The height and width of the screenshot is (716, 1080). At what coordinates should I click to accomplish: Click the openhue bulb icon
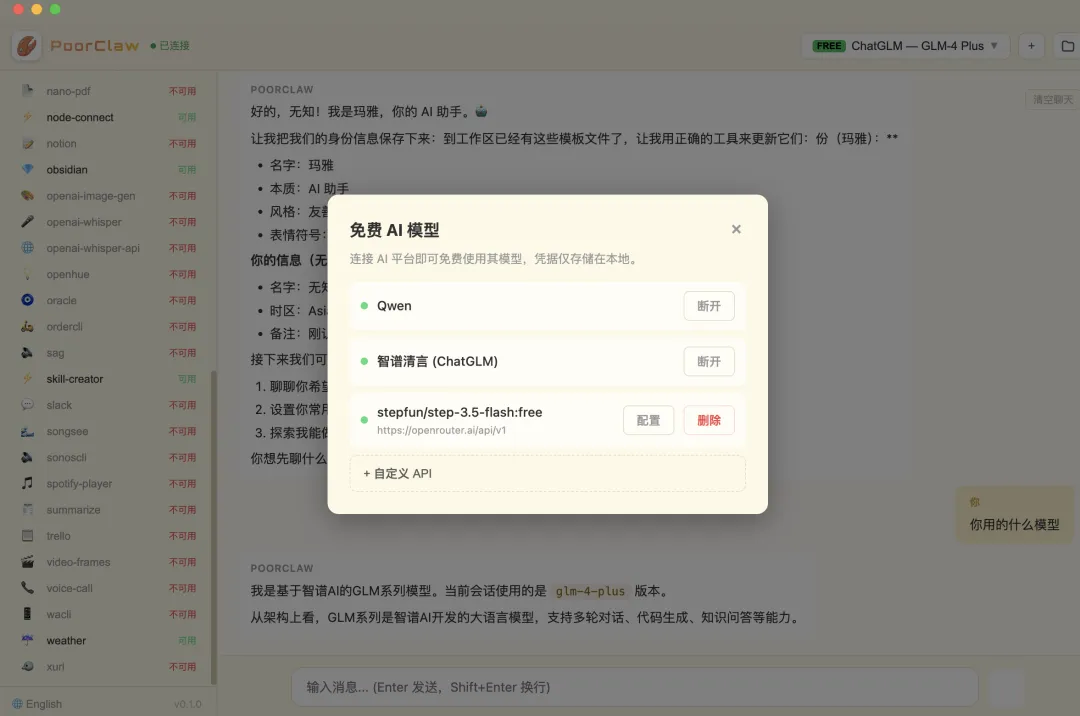click(28, 274)
